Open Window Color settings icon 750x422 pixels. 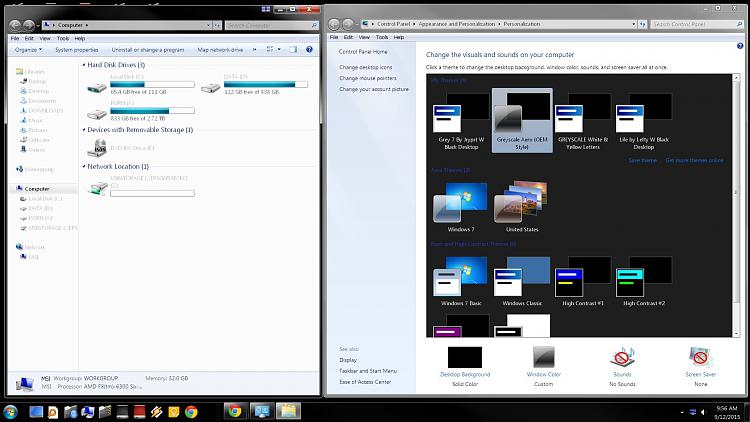coord(544,357)
